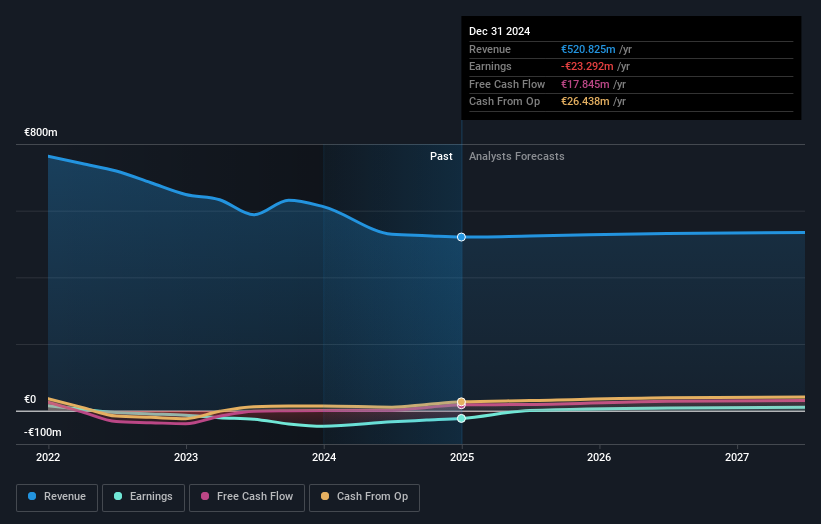Click the 2023 x-axis label
Screen dimensions: 821x524
[186, 457]
